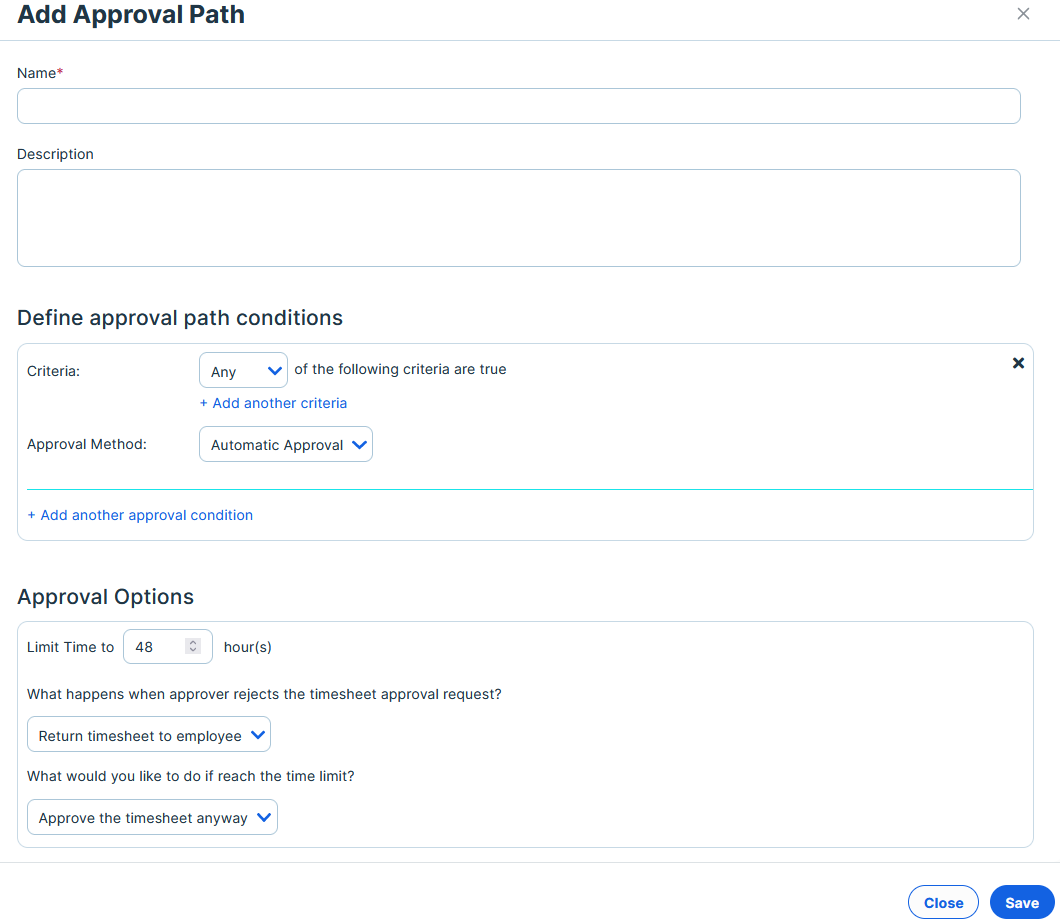The width and height of the screenshot is (1060, 919).
Task: Add another criteria link
Action: tap(273, 403)
